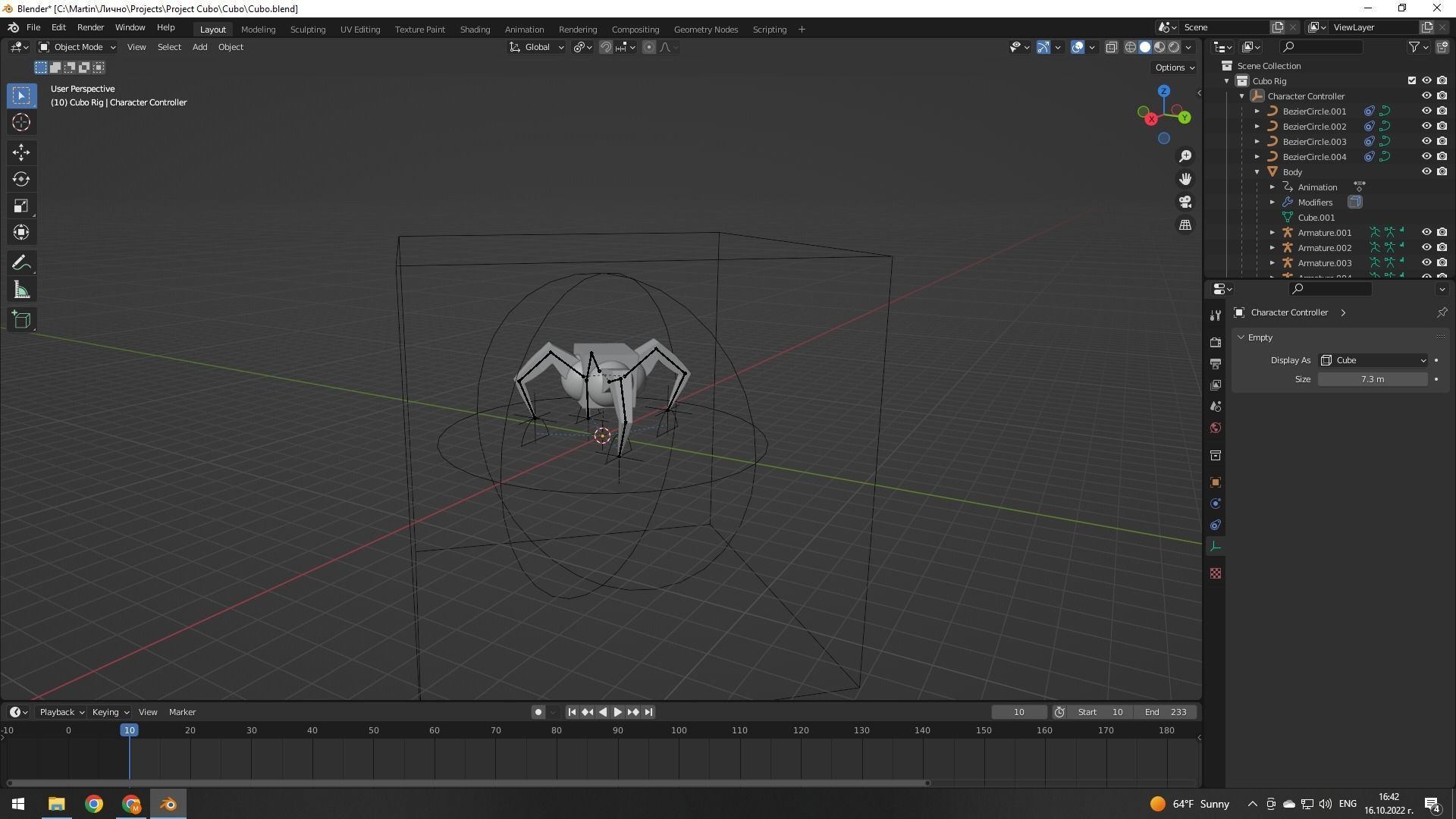Switch to wireframe viewport shading
This screenshot has height=819, width=1456.
[1130, 47]
